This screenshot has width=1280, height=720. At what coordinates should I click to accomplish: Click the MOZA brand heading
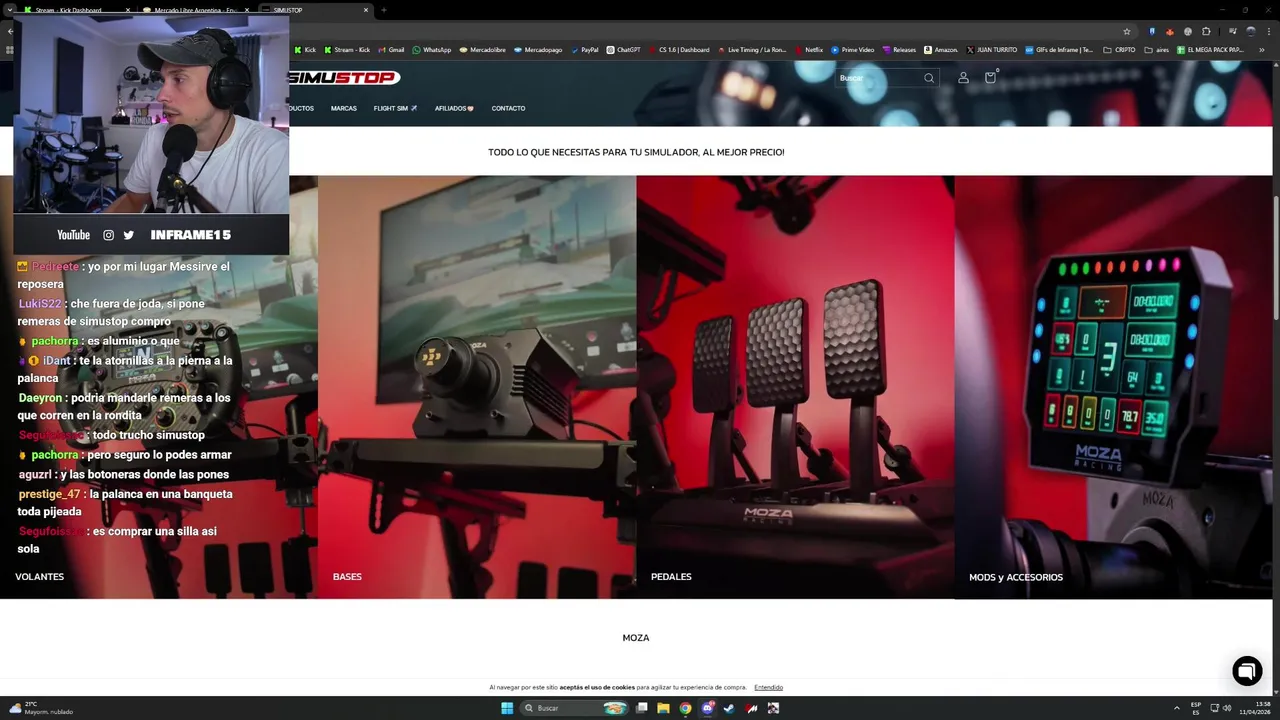[x=636, y=638]
